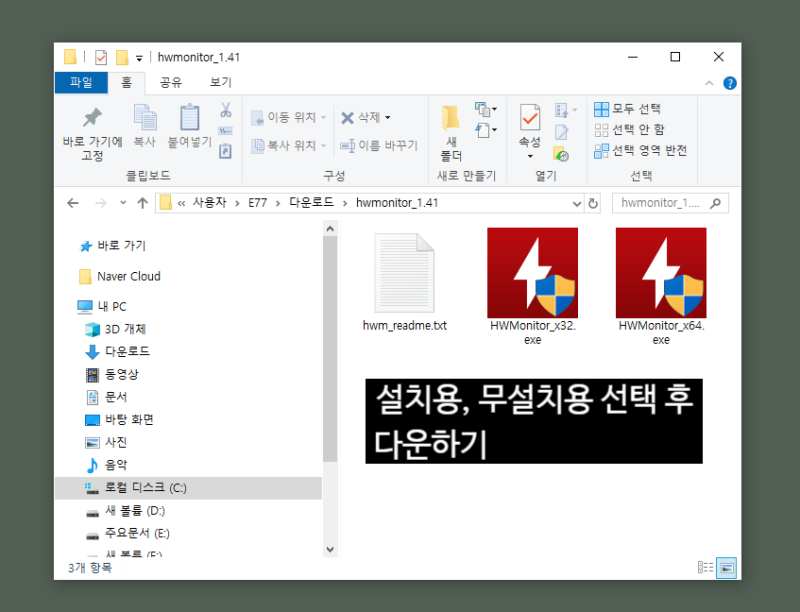This screenshot has width=800, height=612.
Task: Click the Copy path icon in clipboard group
Action: coord(226,131)
